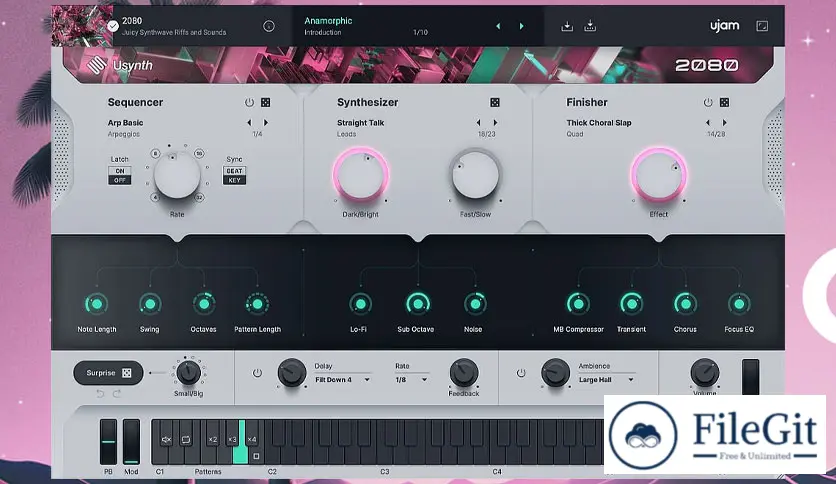
Task: Open the Filt Down 4 delay dropdown
Action: click(342, 380)
